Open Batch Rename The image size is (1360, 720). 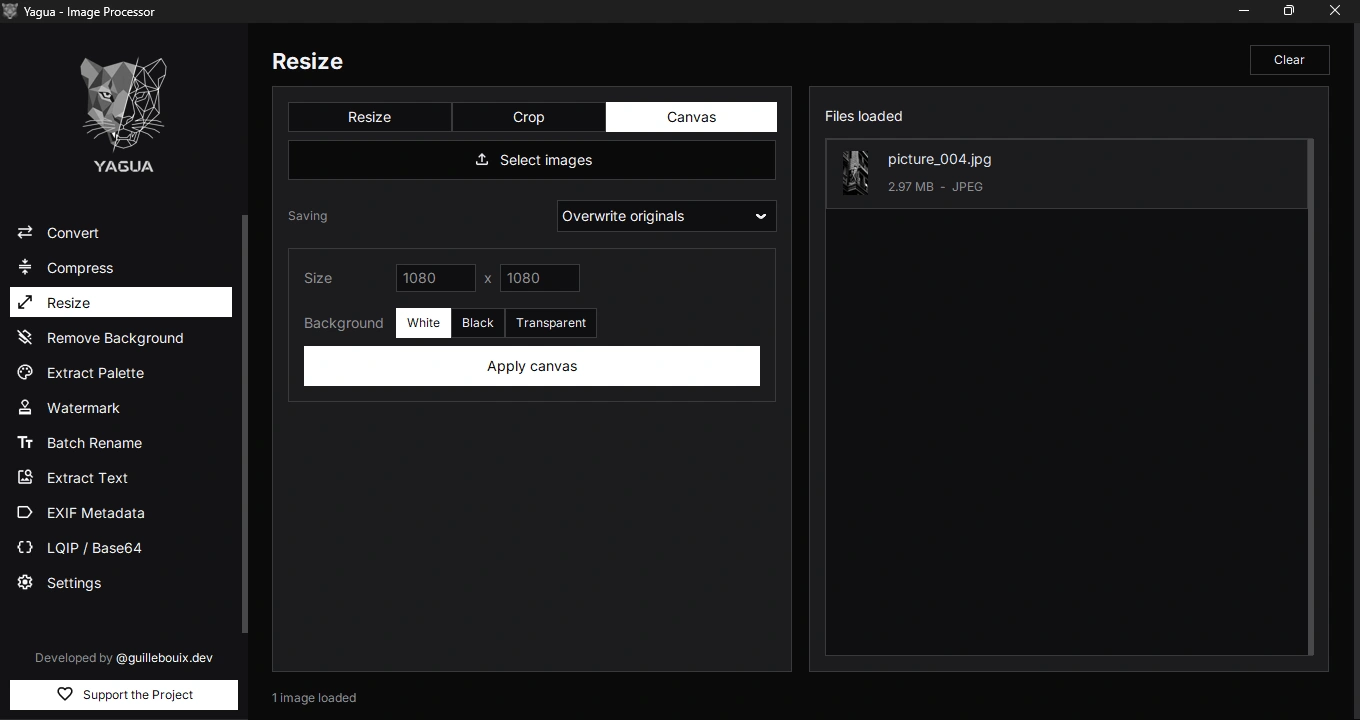pos(121,442)
